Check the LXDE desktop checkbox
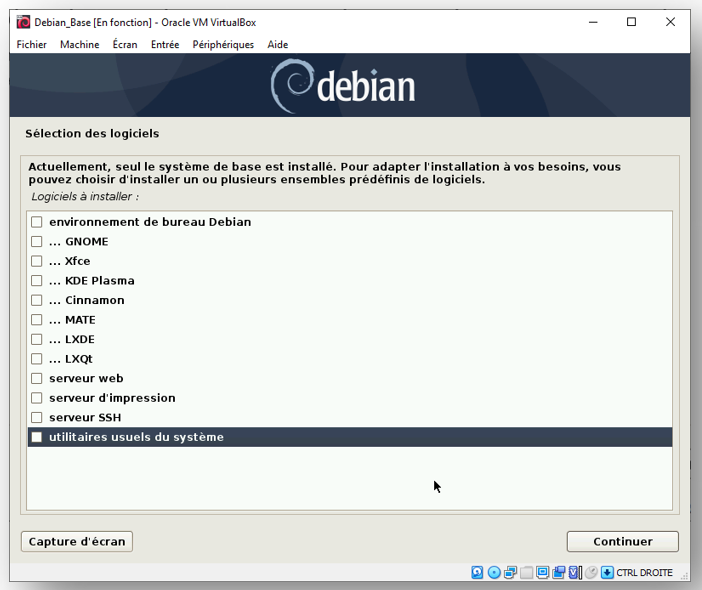Image resolution: width=702 pixels, height=590 pixels. [37, 339]
